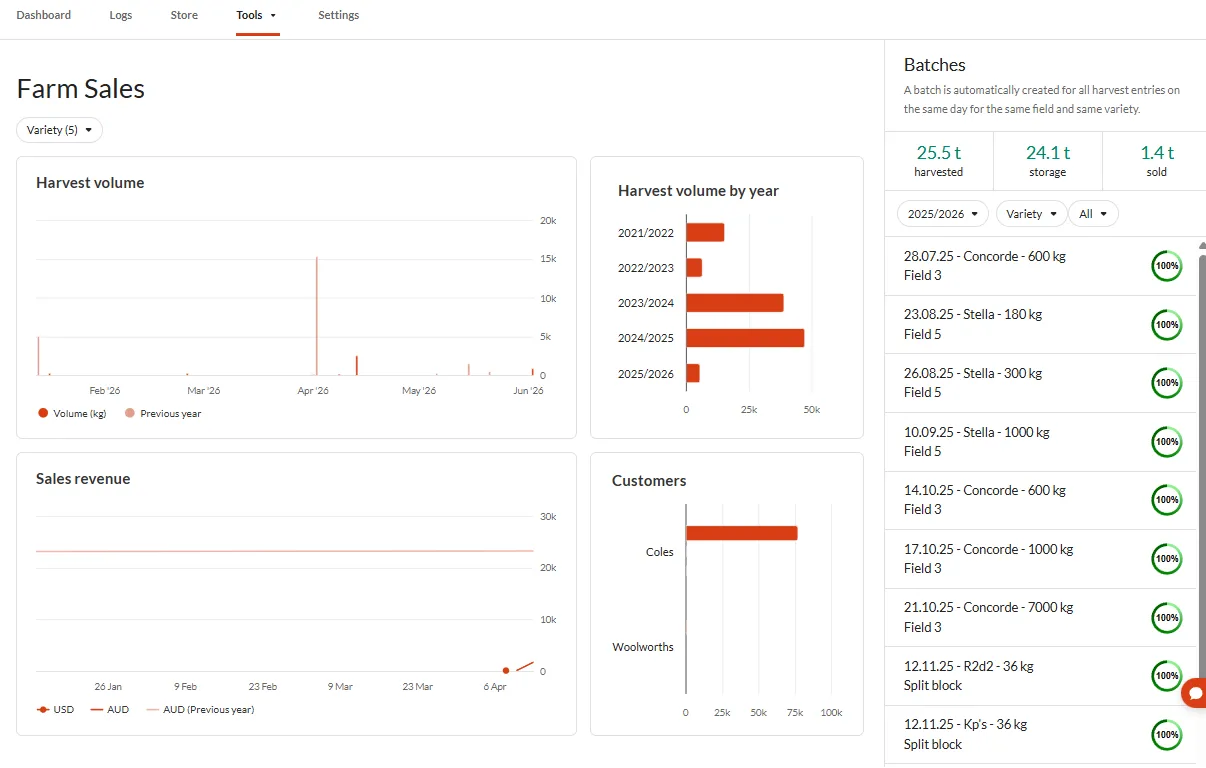The height and width of the screenshot is (768, 1206).
Task: Open the chat support bubble icon
Action: [x=1194, y=693]
